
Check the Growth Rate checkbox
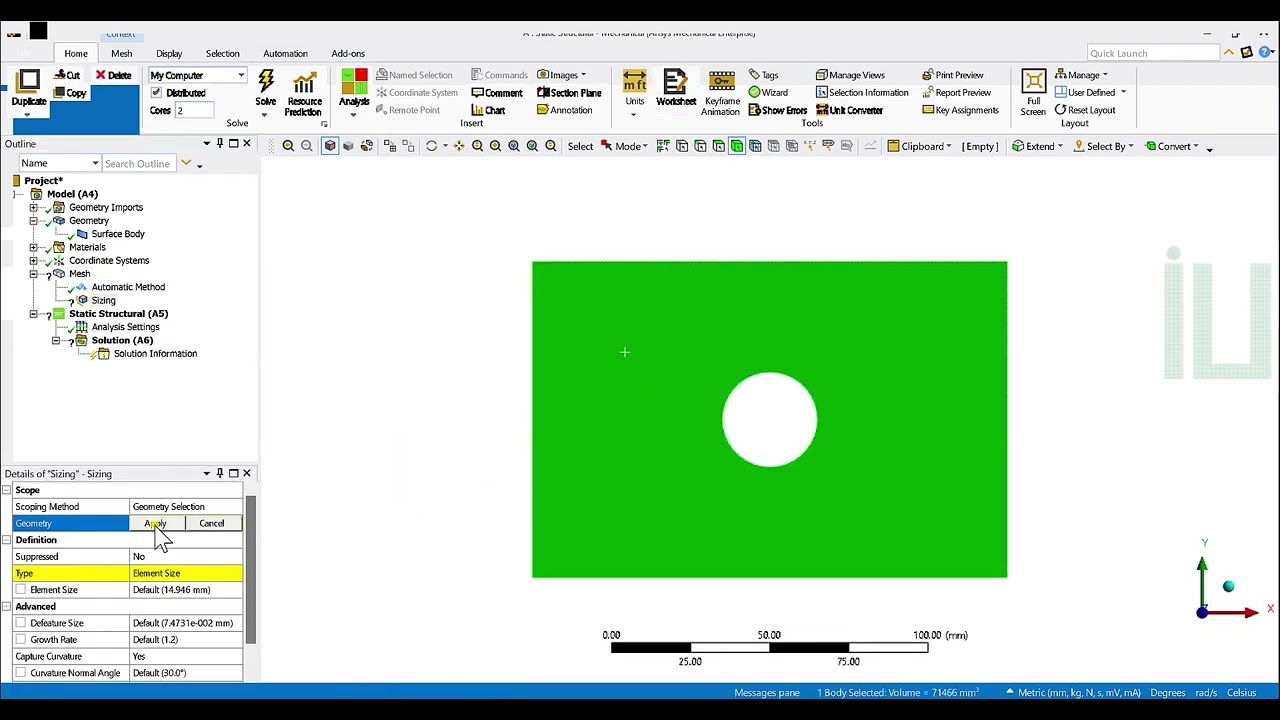(21, 640)
